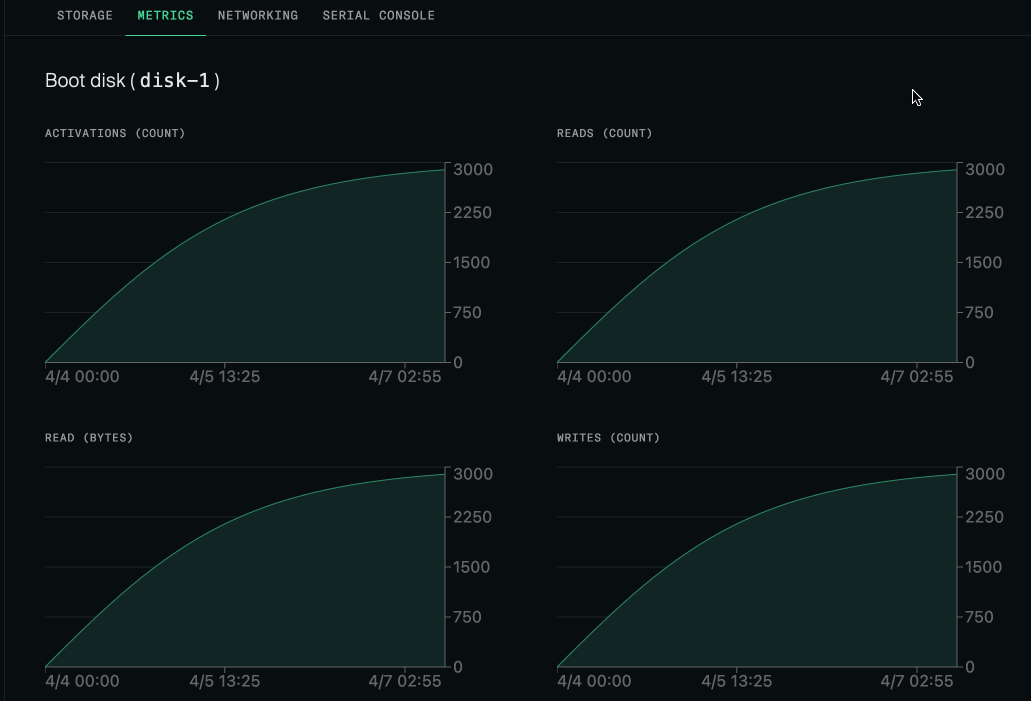Select the 4/4 00:00 axis label under Activations
Screen dimensions: 1031x701
[x=81, y=376]
